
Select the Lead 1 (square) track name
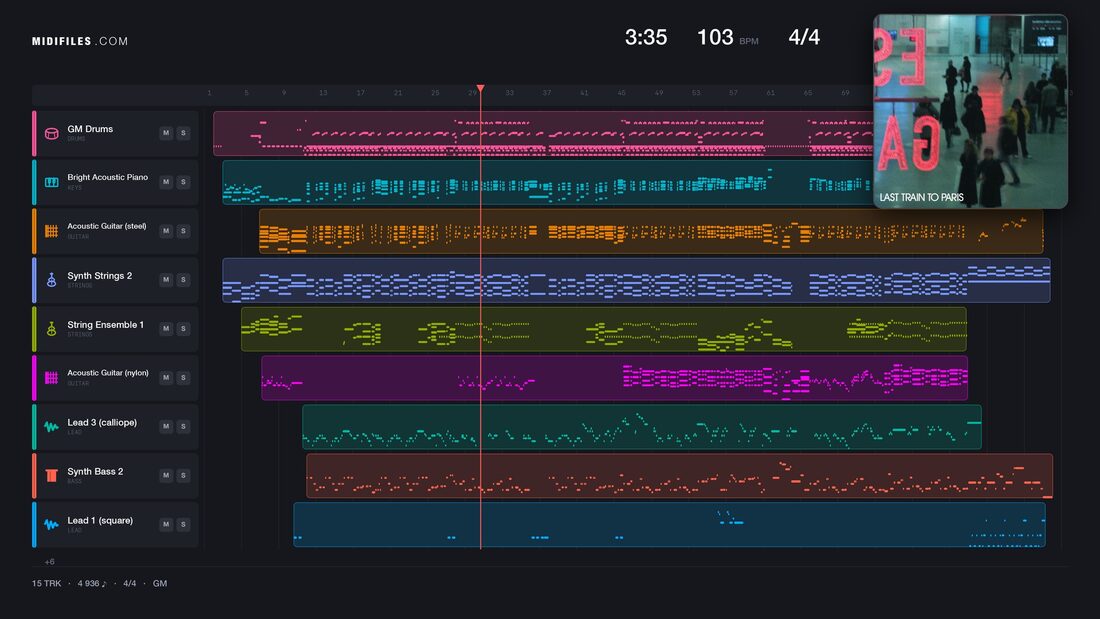pyautogui.click(x=100, y=521)
